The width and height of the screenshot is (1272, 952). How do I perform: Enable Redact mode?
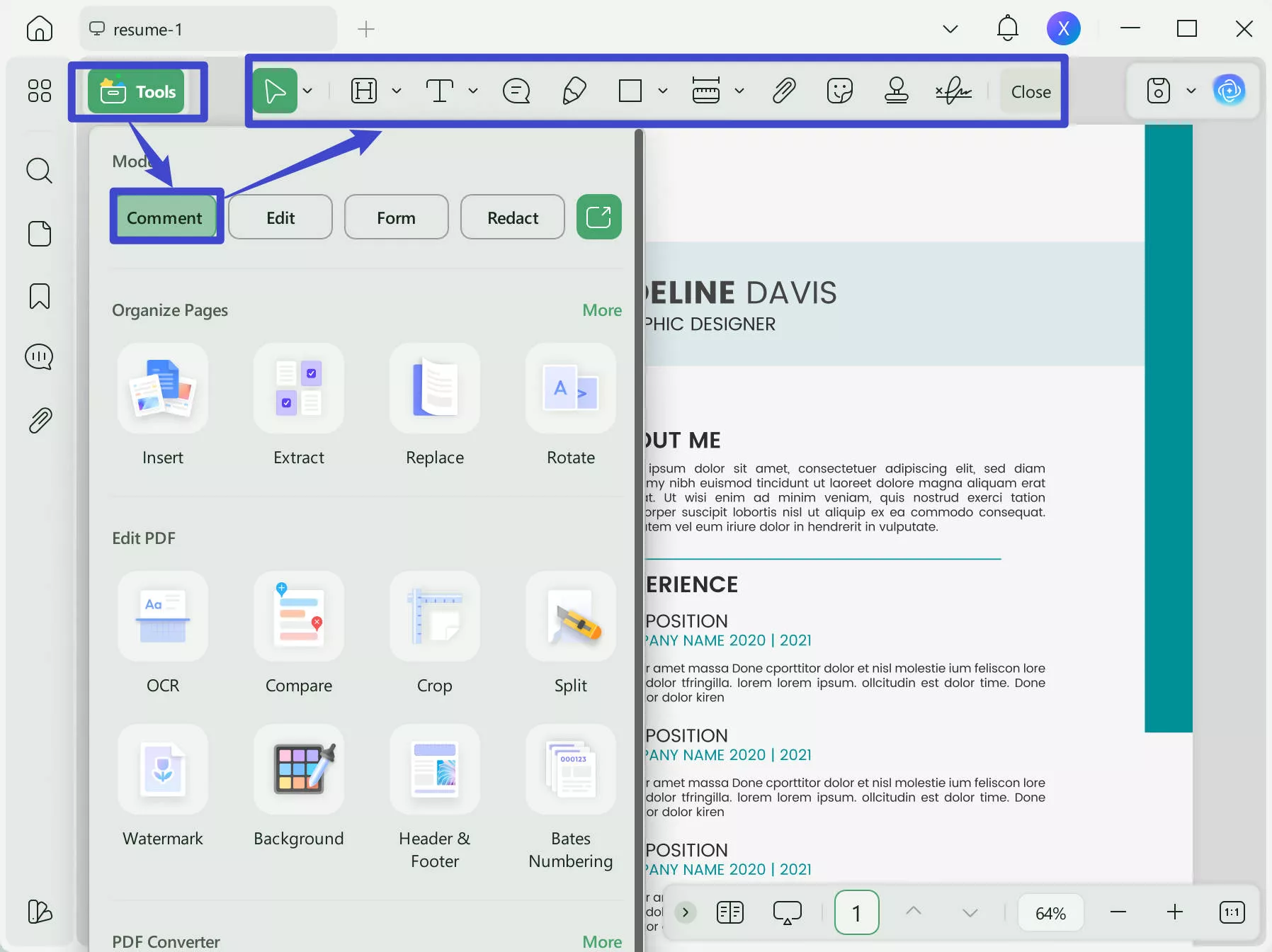click(x=512, y=217)
